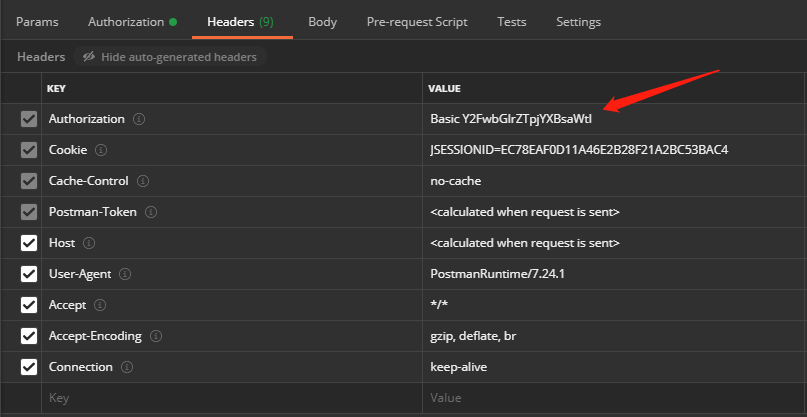Screen dimensions: 807x417
Task: Uncheck the Accept header checkbox
Action: pyautogui.click(x=29, y=305)
